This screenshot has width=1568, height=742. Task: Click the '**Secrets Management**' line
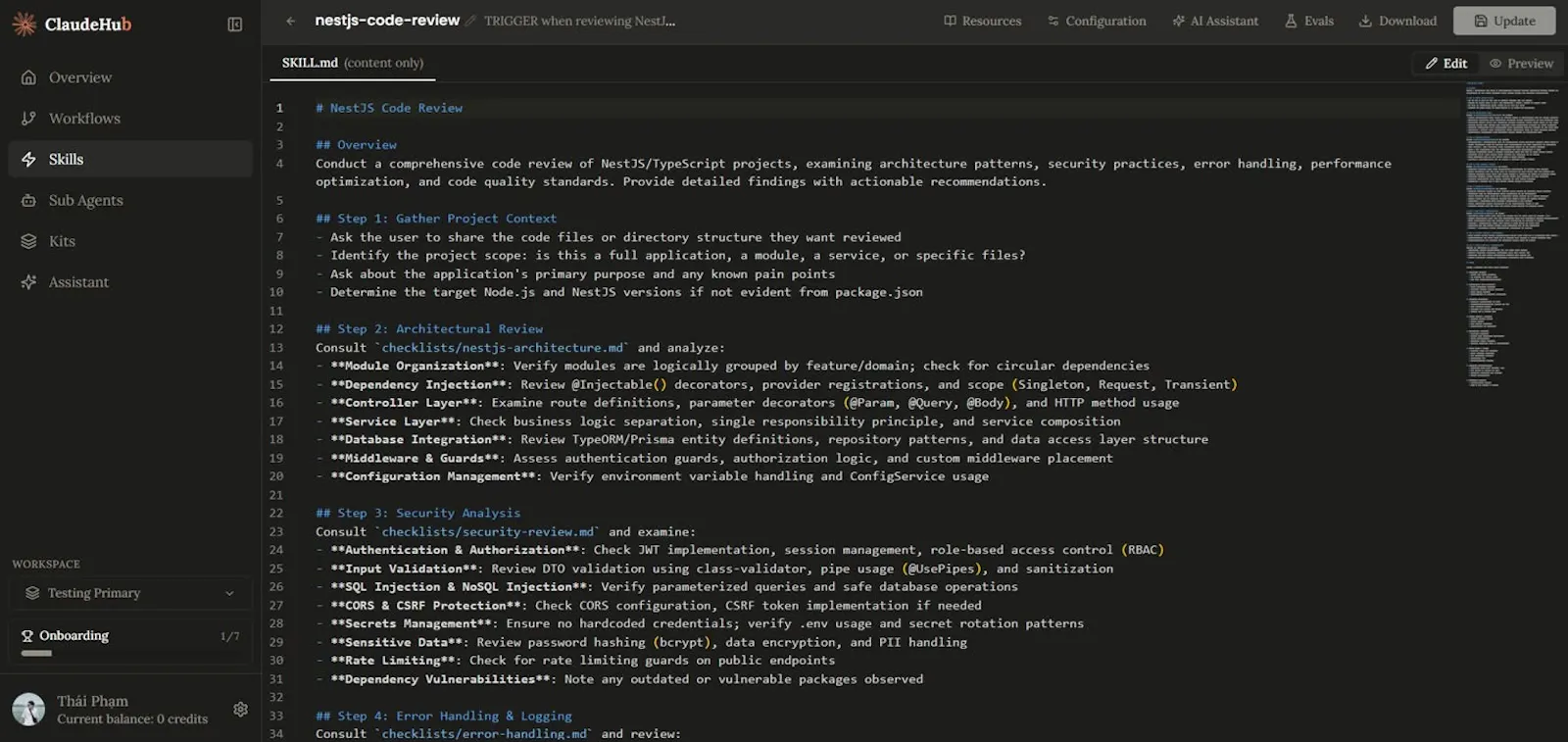(700, 623)
